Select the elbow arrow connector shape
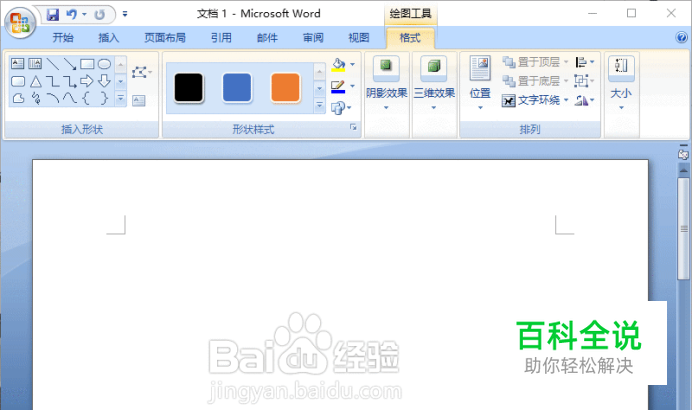The image size is (692, 410). (x=70, y=81)
